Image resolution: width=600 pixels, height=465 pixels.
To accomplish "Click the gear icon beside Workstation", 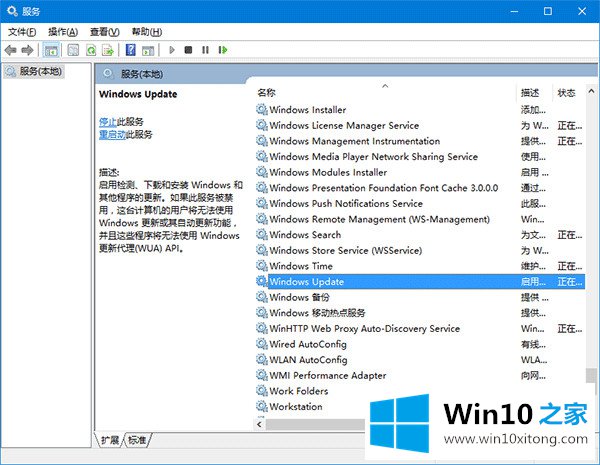I will pos(262,406).
